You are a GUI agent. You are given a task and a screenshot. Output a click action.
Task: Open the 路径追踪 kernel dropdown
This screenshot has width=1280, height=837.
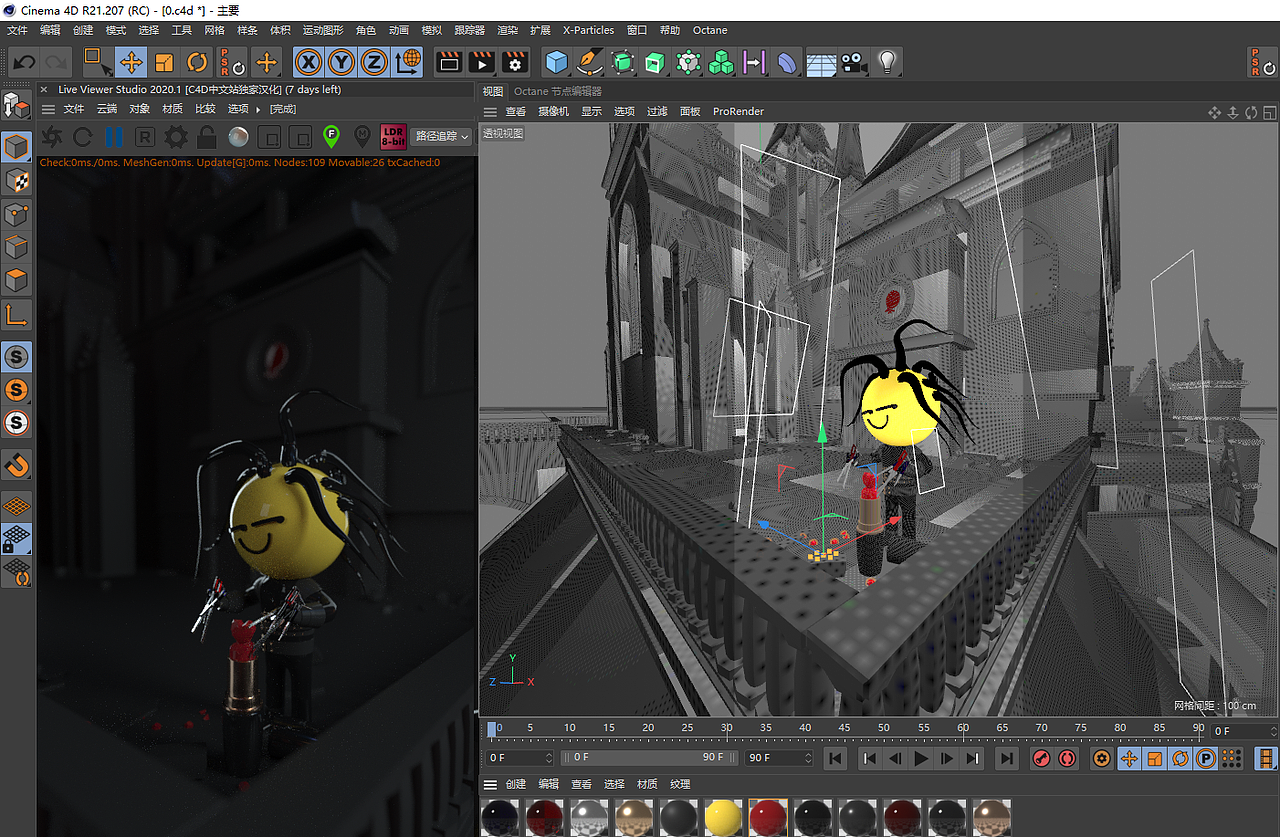(441, 136)
